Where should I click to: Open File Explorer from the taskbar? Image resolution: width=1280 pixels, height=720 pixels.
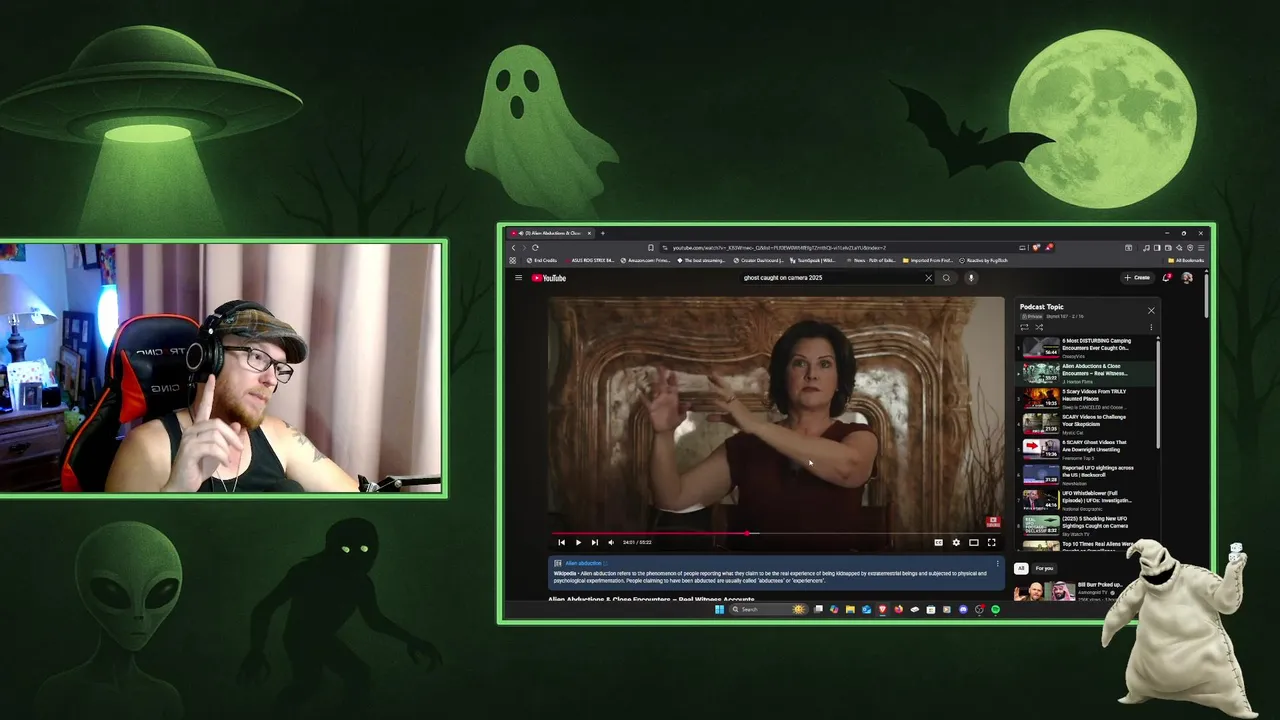pyautogui.click(x=850, y=609)
